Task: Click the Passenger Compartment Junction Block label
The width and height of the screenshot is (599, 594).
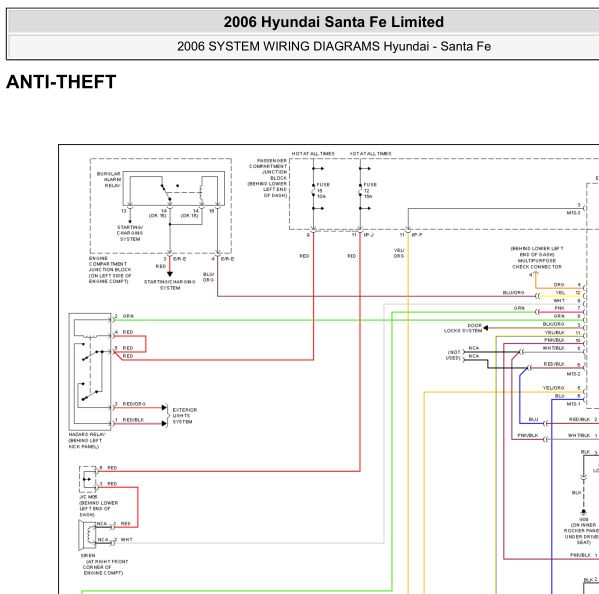Action: [x=267, y=178]
